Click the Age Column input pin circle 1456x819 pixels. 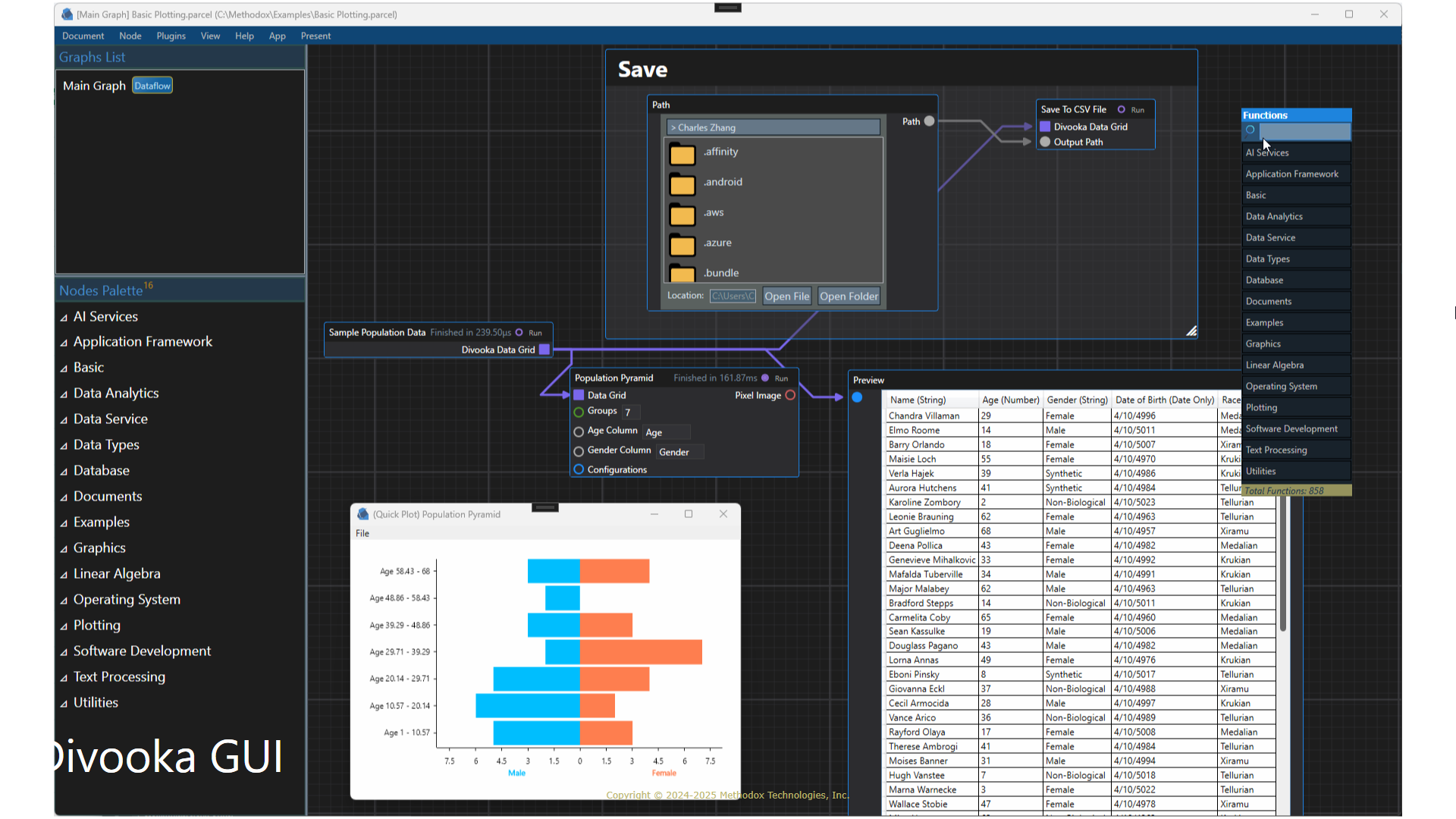click(x=579, y=431)
